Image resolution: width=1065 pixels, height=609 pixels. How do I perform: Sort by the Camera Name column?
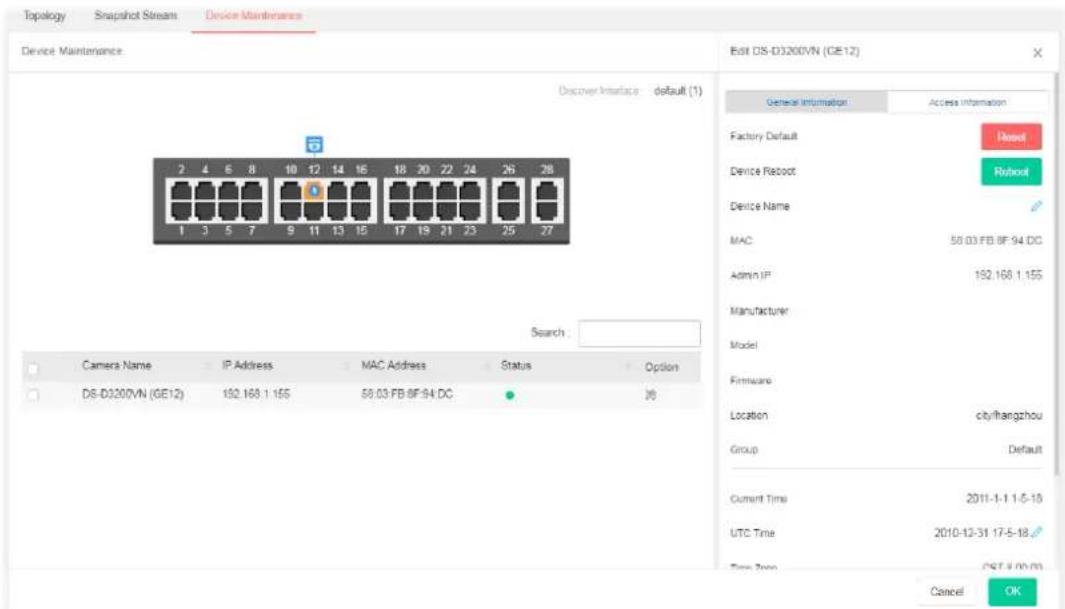pyautogui.click(x=116, y=365)
